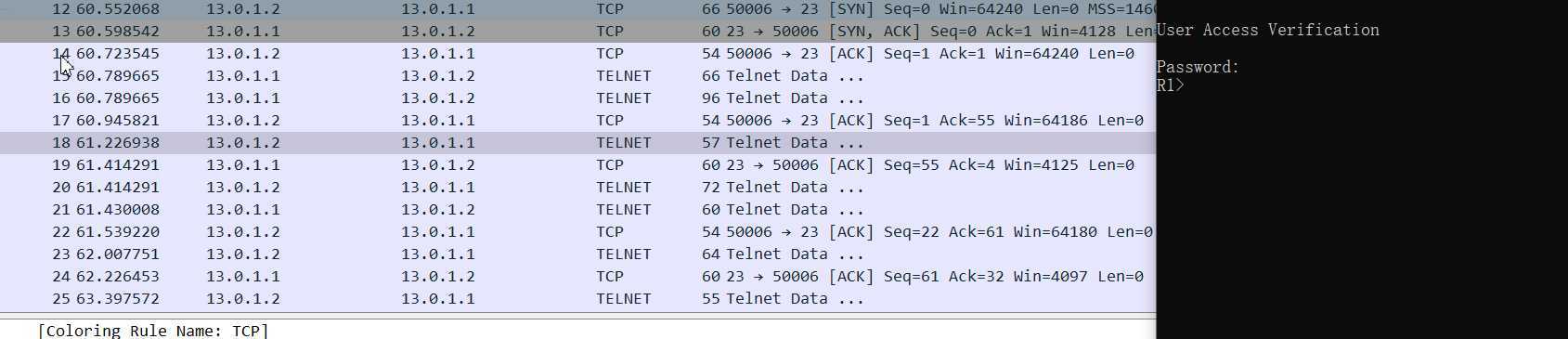Click User Access Verification text
Screen dimensions: 1568x339
1268,30
